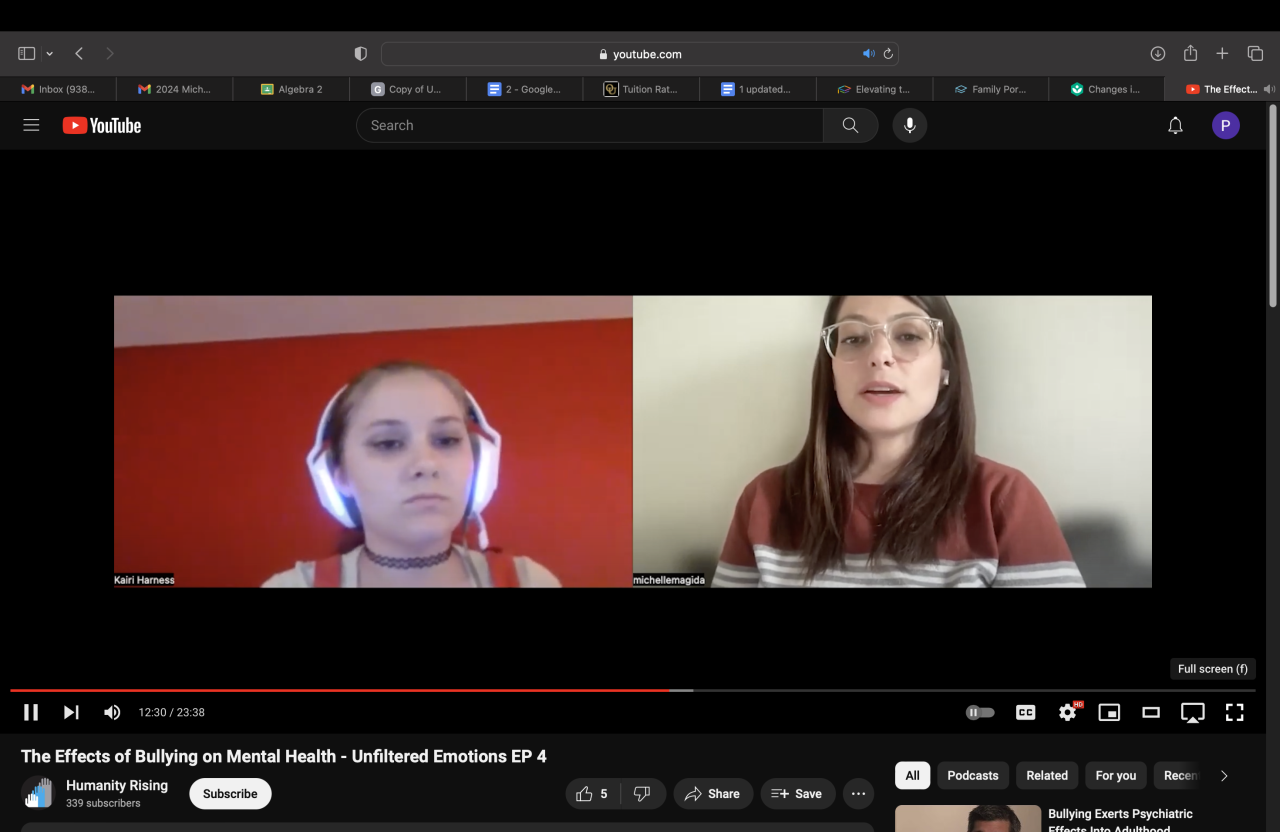1280x832 pixels.
Task: Search with your voice microphone
Action: pyautogui.click(x=909, y=125)
